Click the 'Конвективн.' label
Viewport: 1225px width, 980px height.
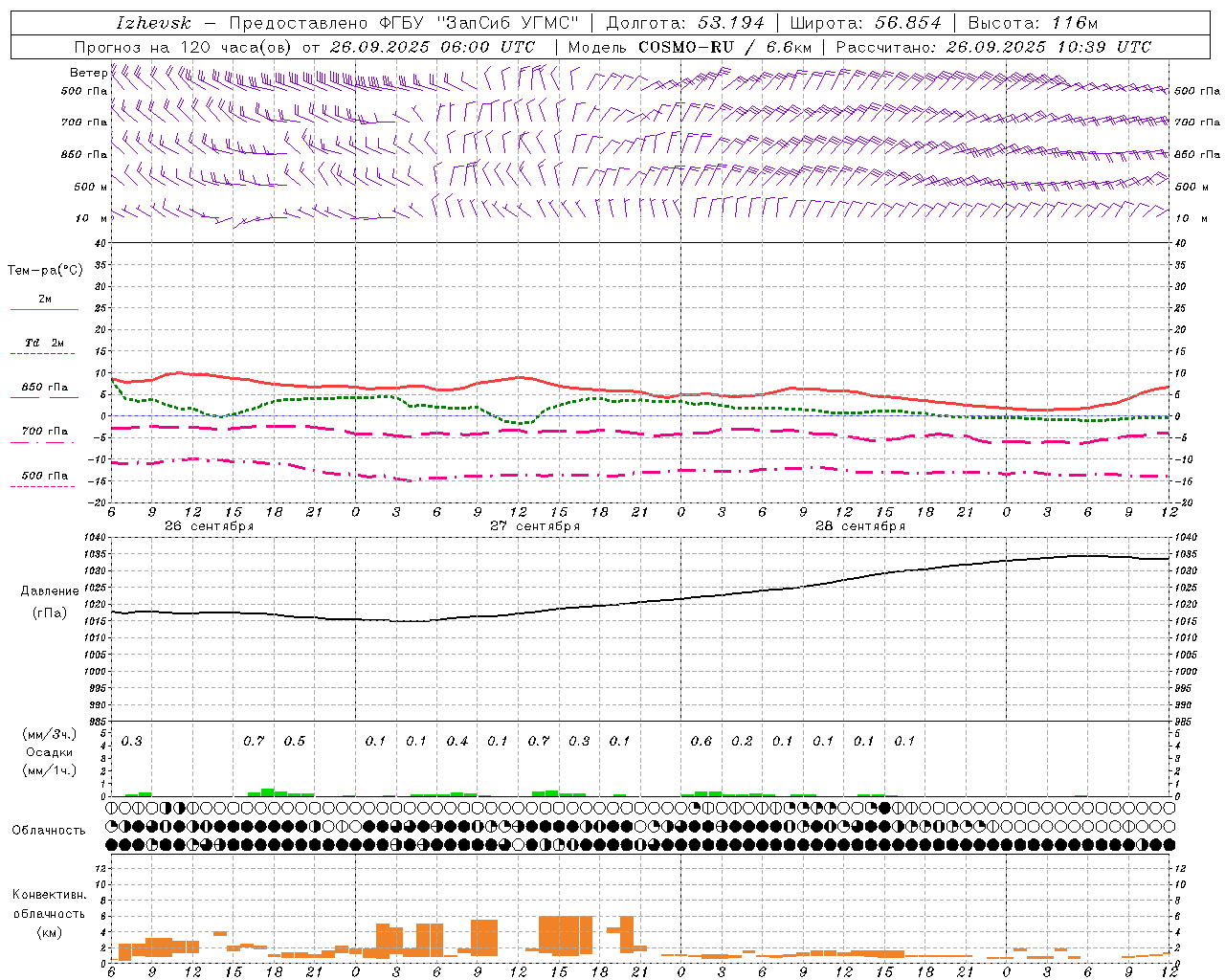tap(50, 895)
